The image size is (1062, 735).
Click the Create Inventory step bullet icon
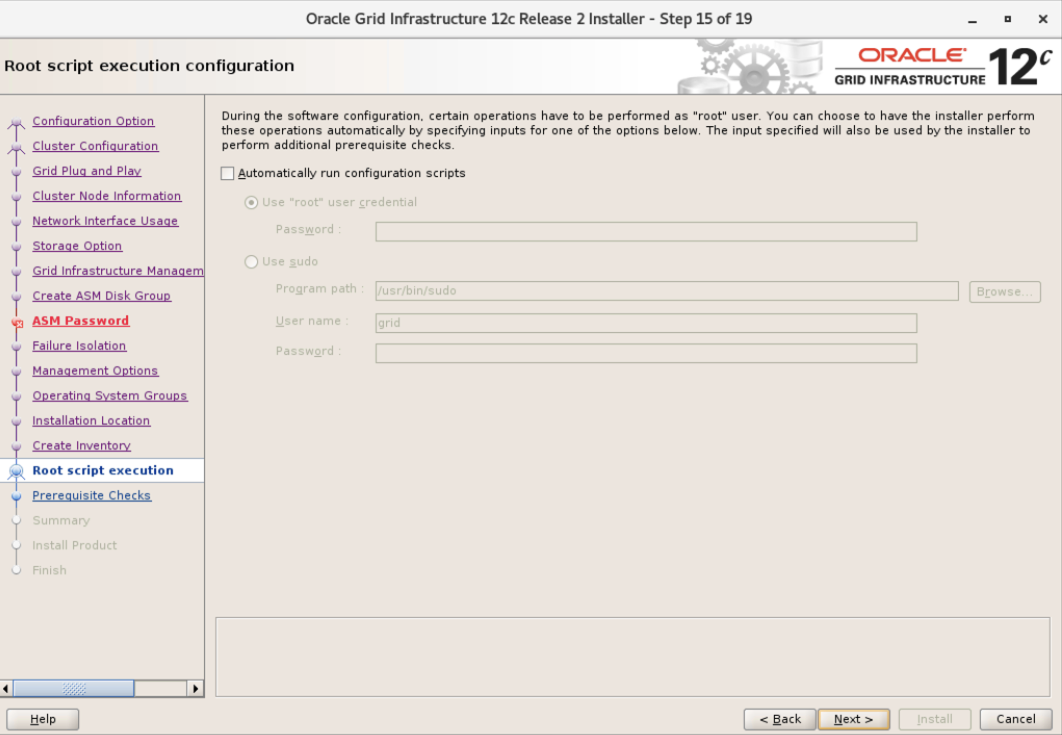(x=16, y=447)
